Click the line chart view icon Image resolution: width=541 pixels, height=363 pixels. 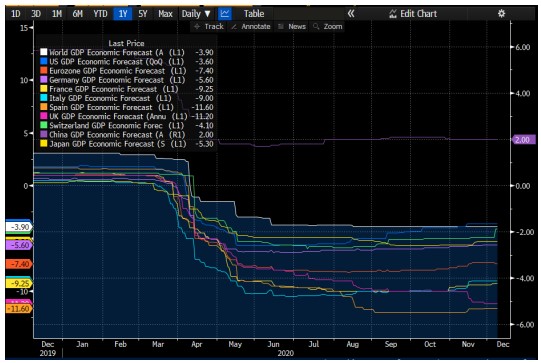(225, 14)
